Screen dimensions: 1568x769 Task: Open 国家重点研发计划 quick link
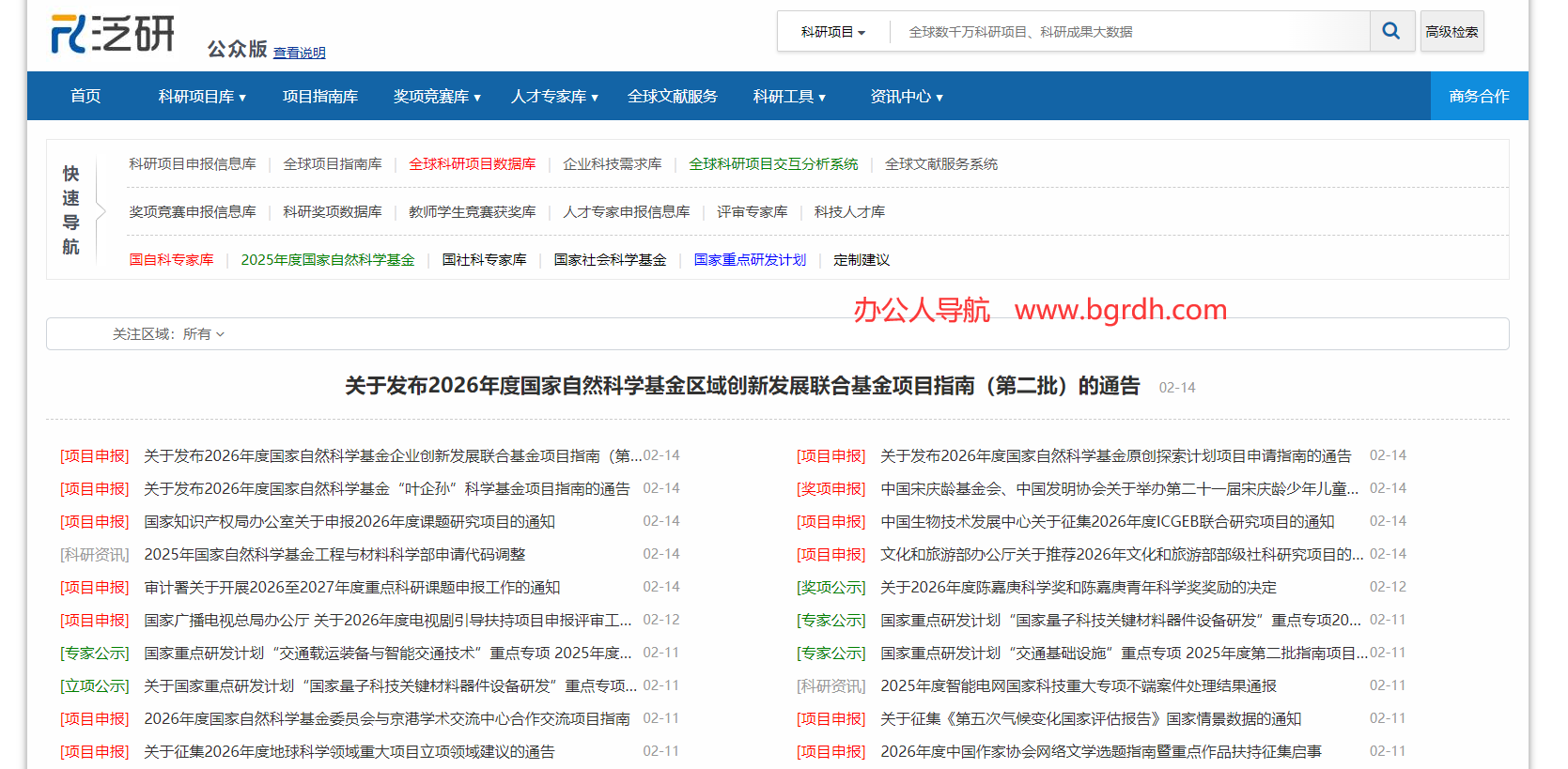click(x=751, y=260)
